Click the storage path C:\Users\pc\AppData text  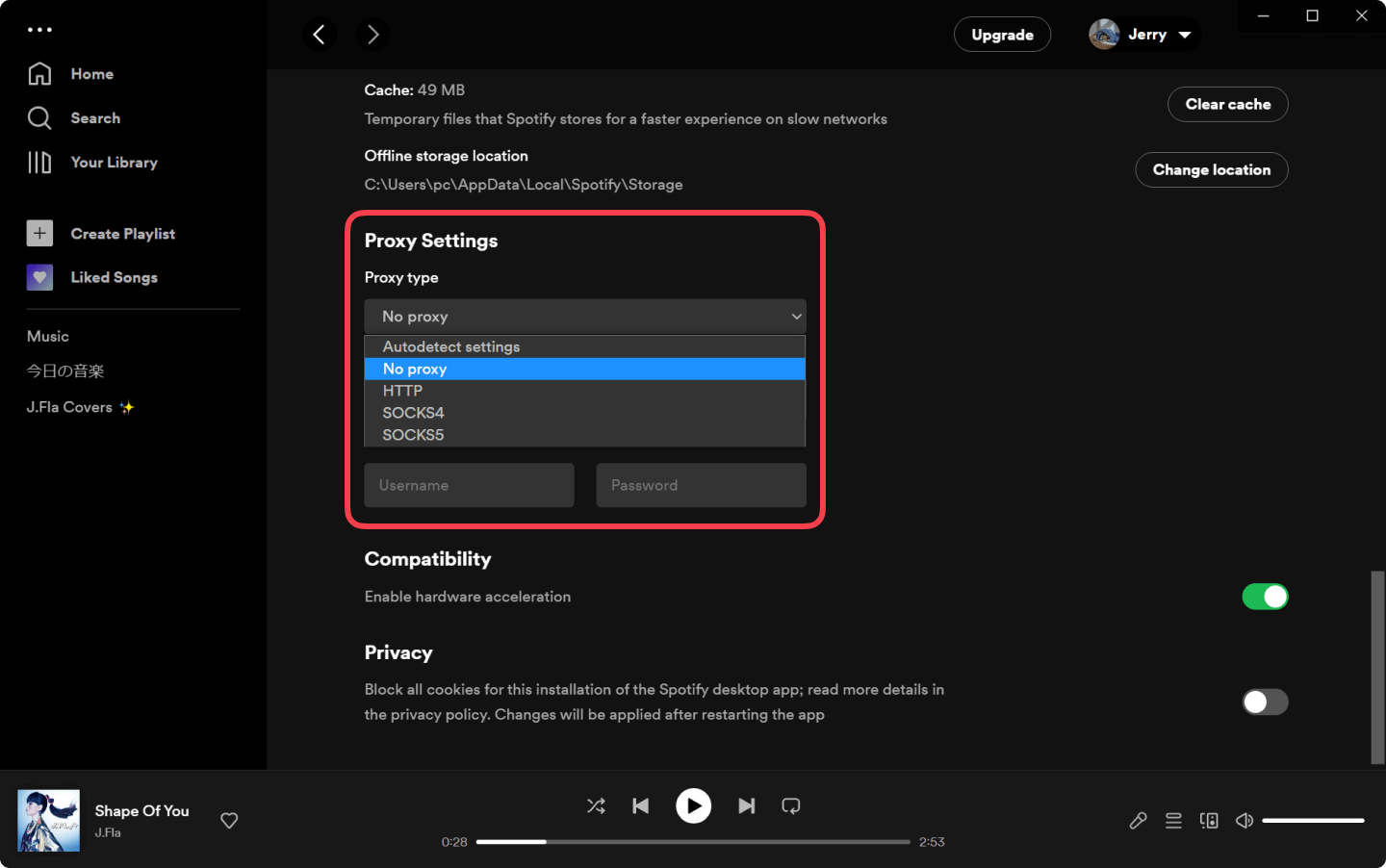[x=524, y=185]
